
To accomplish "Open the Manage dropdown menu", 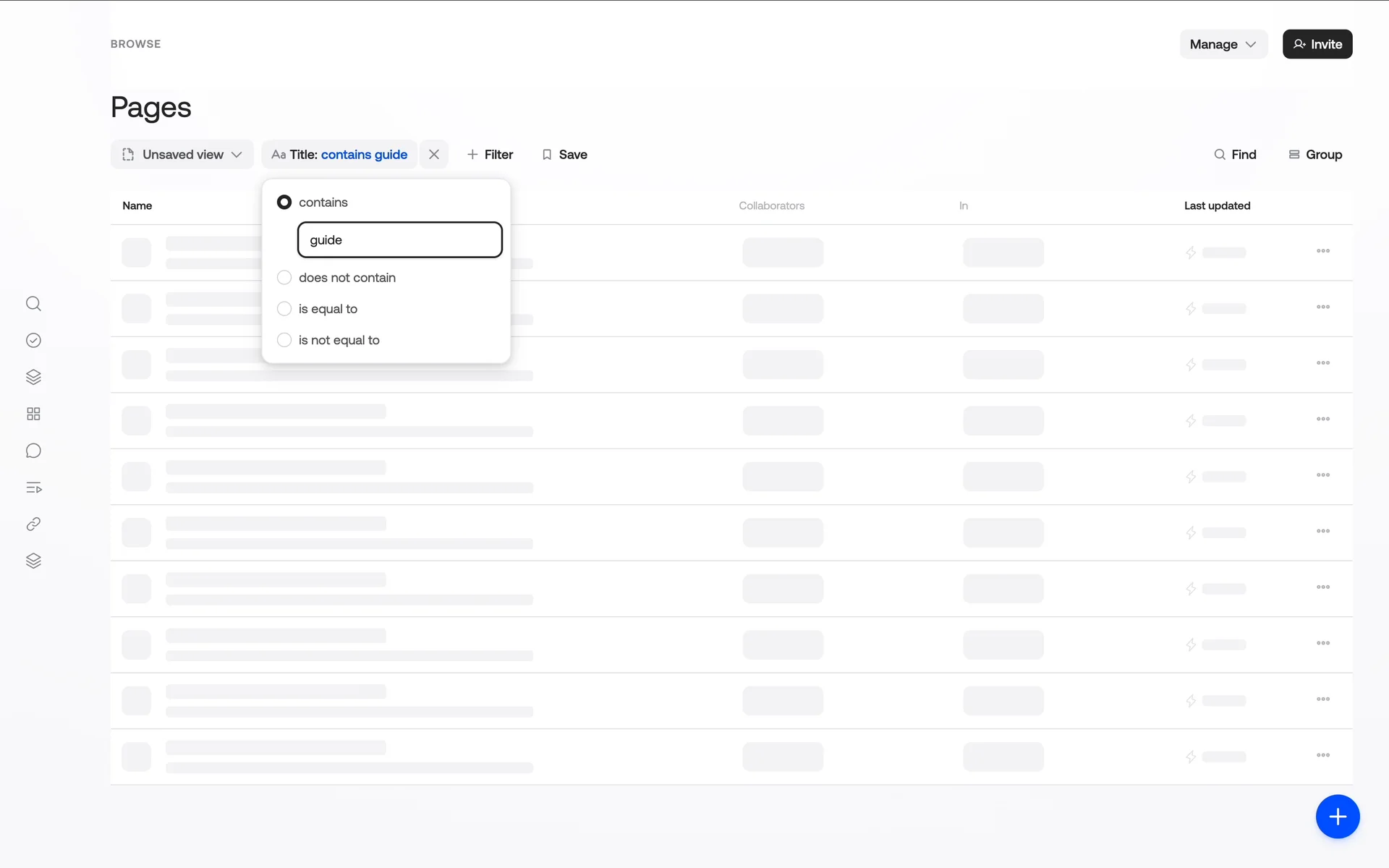I will (x=1223, y=44).
